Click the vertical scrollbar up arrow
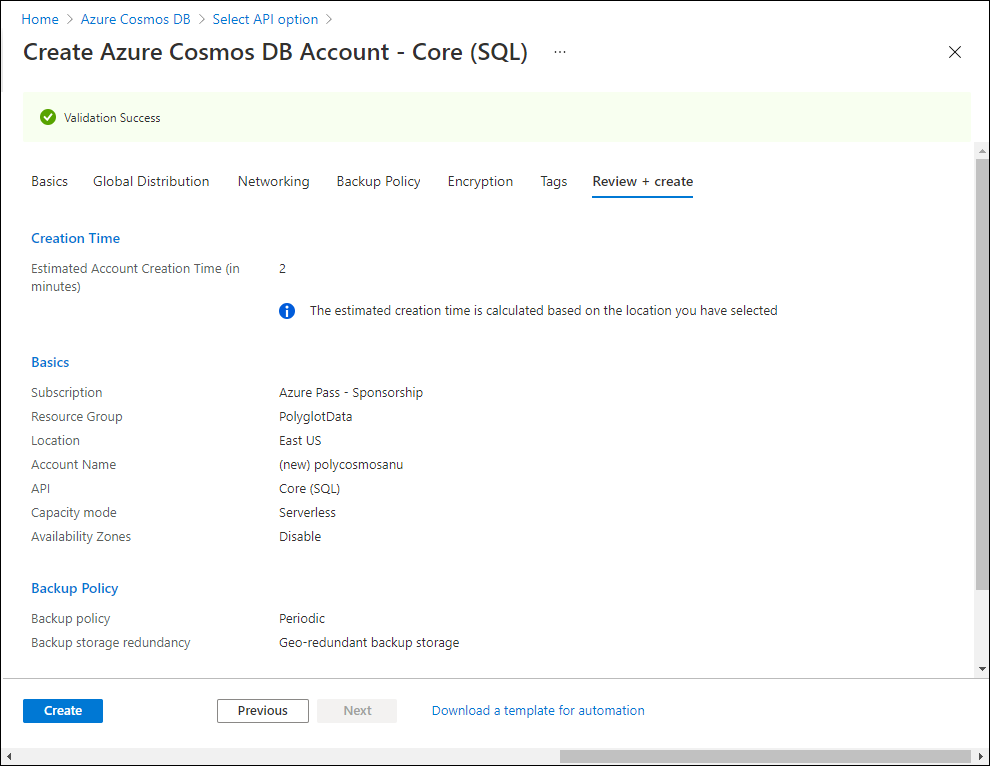The width and height of the screenshot is (990, 766). point(982,152)
